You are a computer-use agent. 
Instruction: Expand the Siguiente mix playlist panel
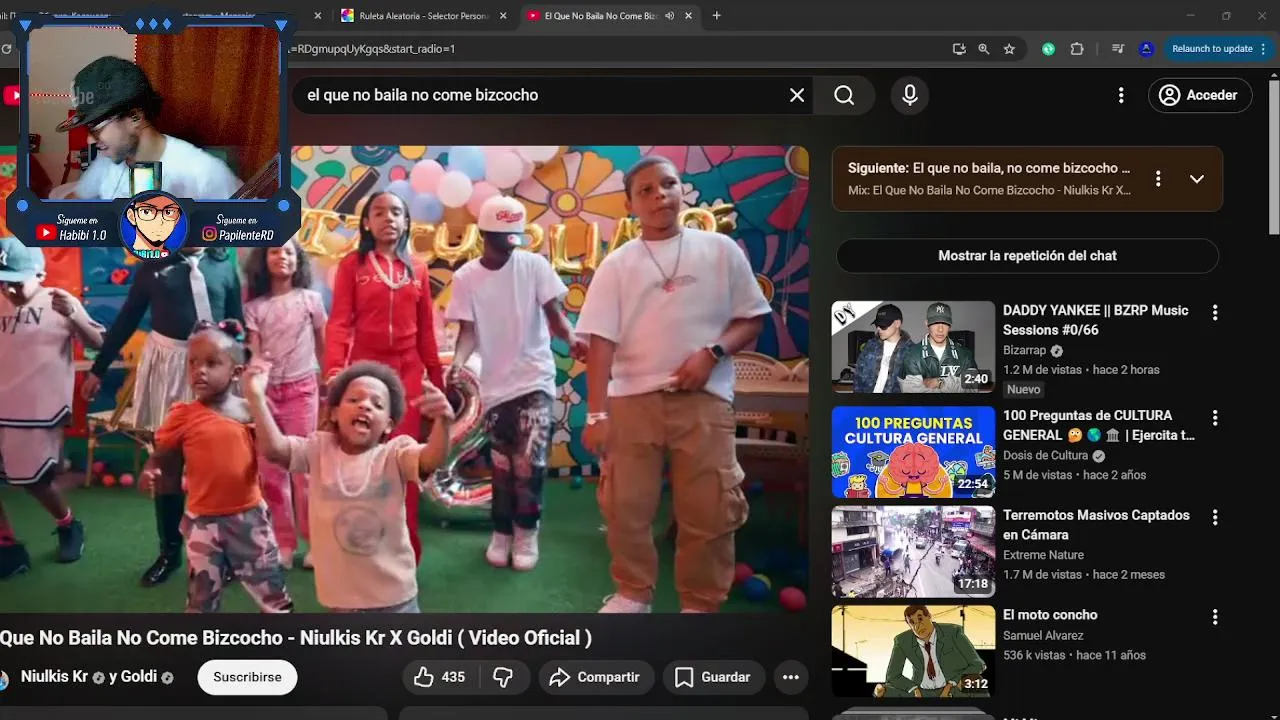tap(1197, 179)
